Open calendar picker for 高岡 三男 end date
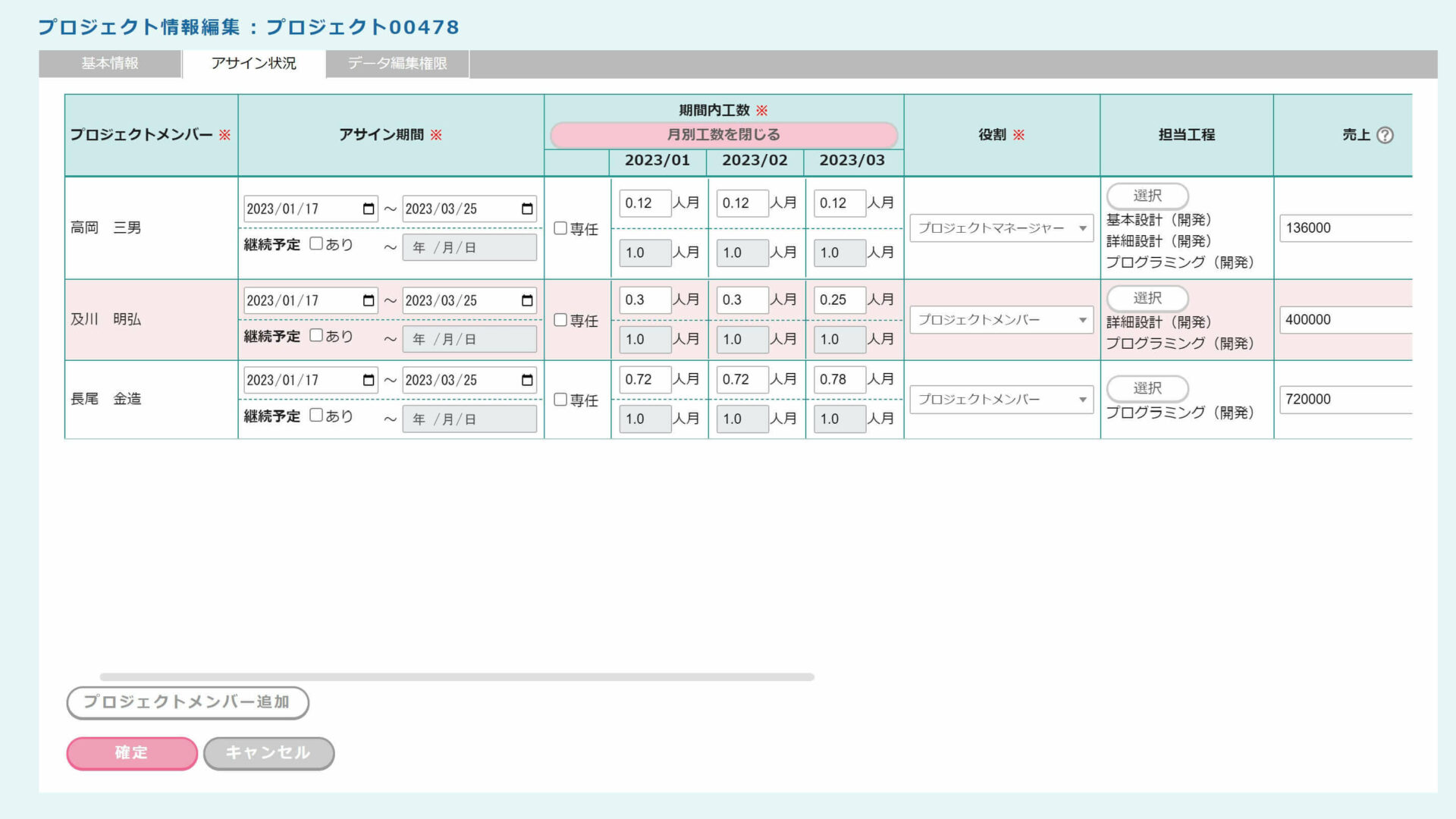Screen dimensions: 1456x819 pos(527,209)
